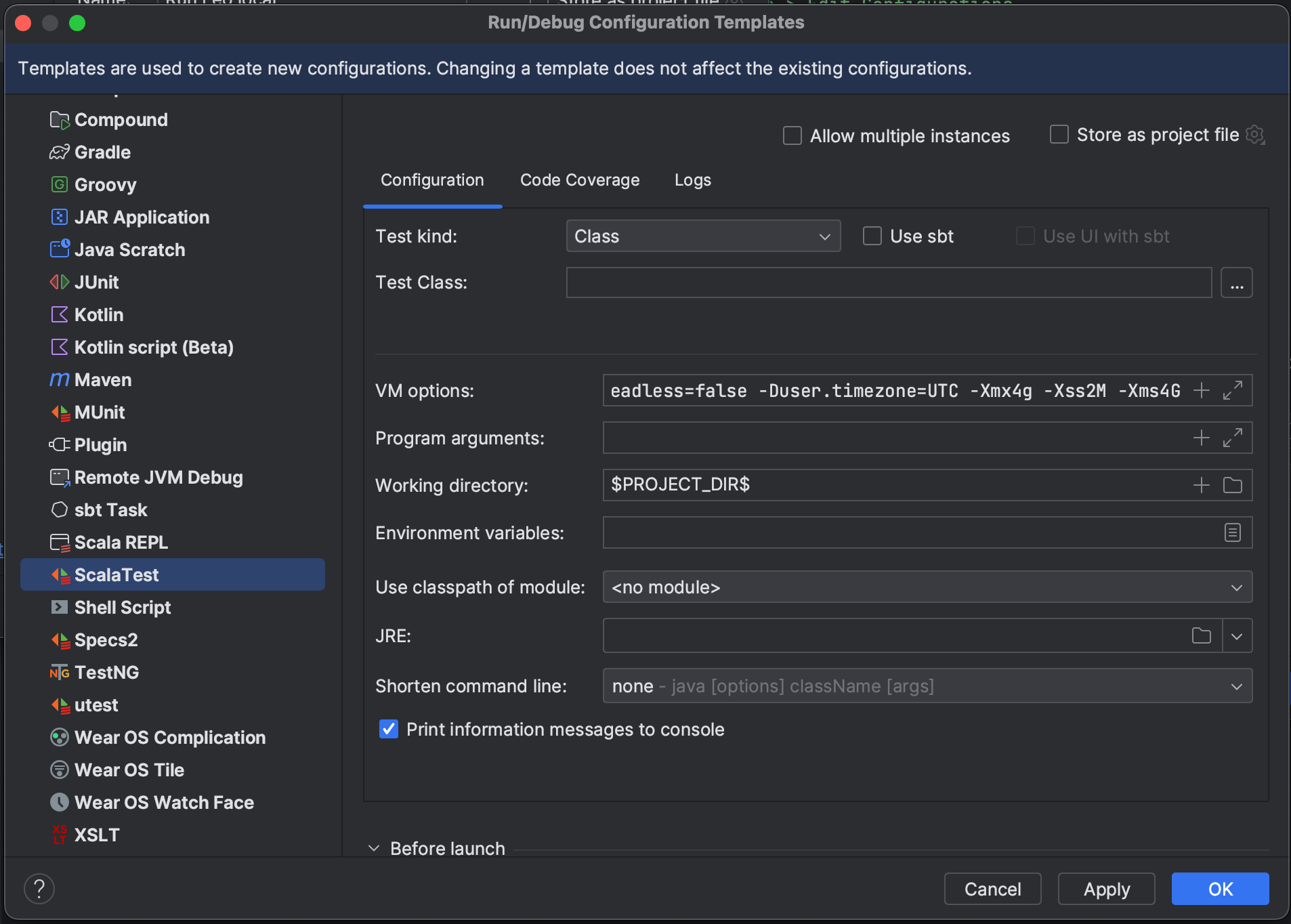This screenshot has width=1291, height=924.
Task: Uncheck Print information messages to console
Action: click(x=389, y=730)
